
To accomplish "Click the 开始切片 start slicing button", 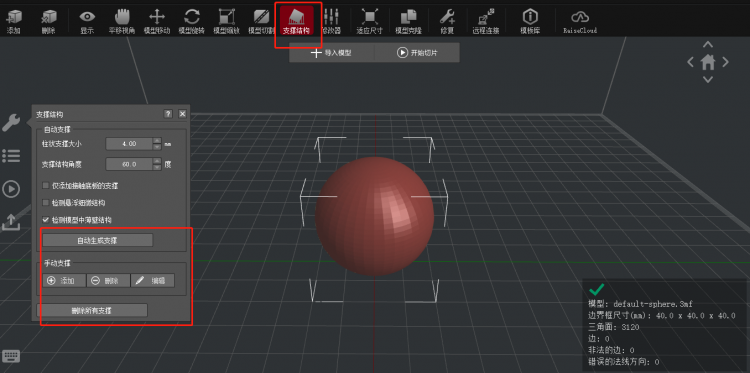I will click(x=417, y=53).
